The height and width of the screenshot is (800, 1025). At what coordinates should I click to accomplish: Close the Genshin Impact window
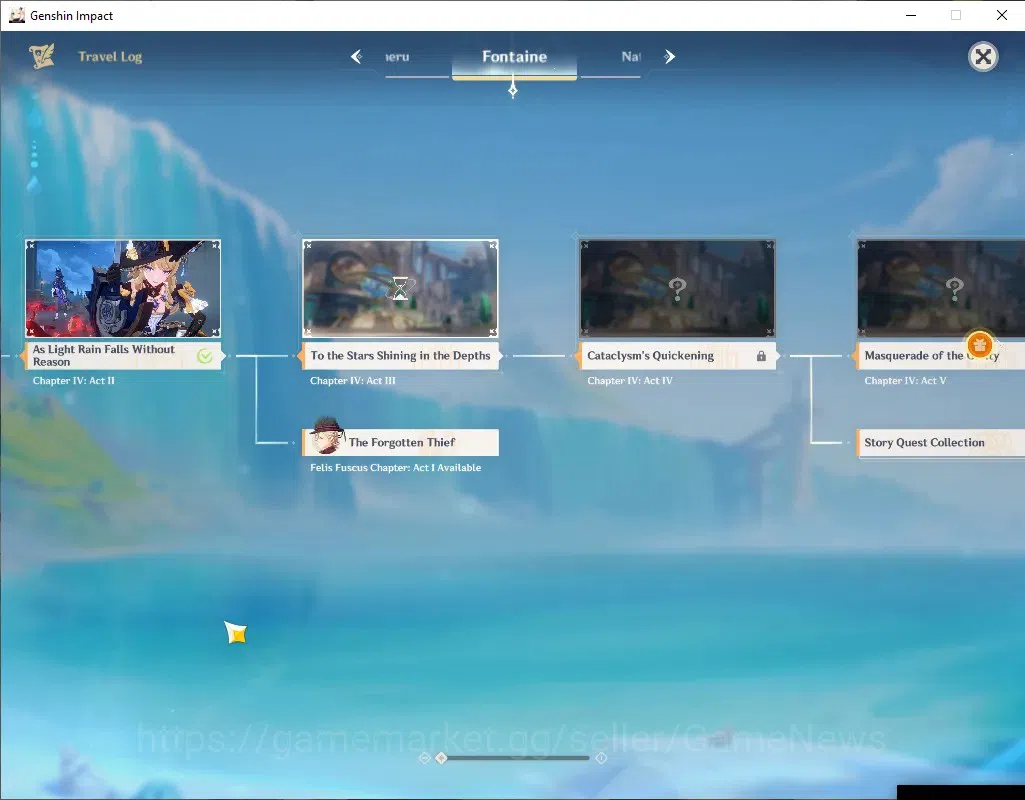point(1001,15)
